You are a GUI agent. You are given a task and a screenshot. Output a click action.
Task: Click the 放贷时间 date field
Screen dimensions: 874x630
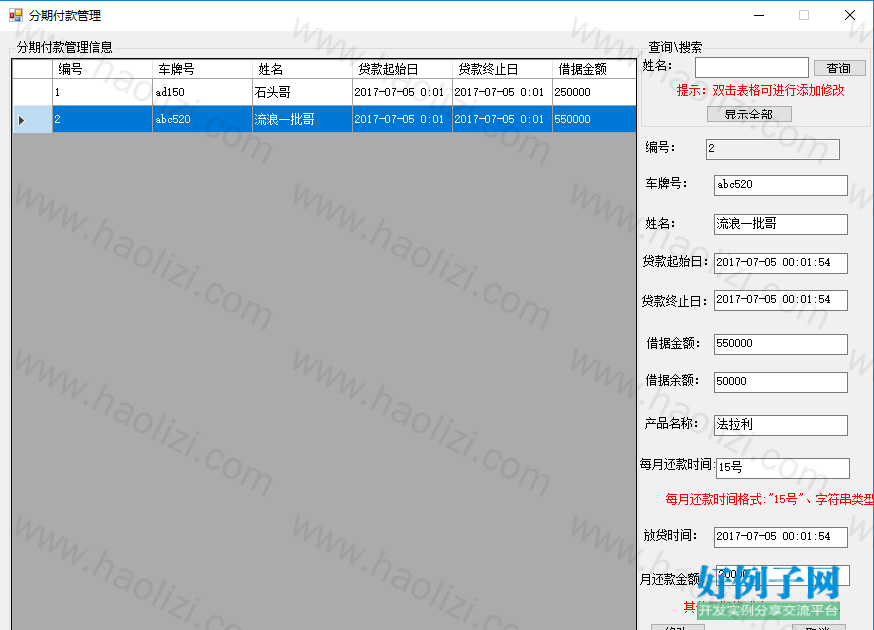[780, 537]
